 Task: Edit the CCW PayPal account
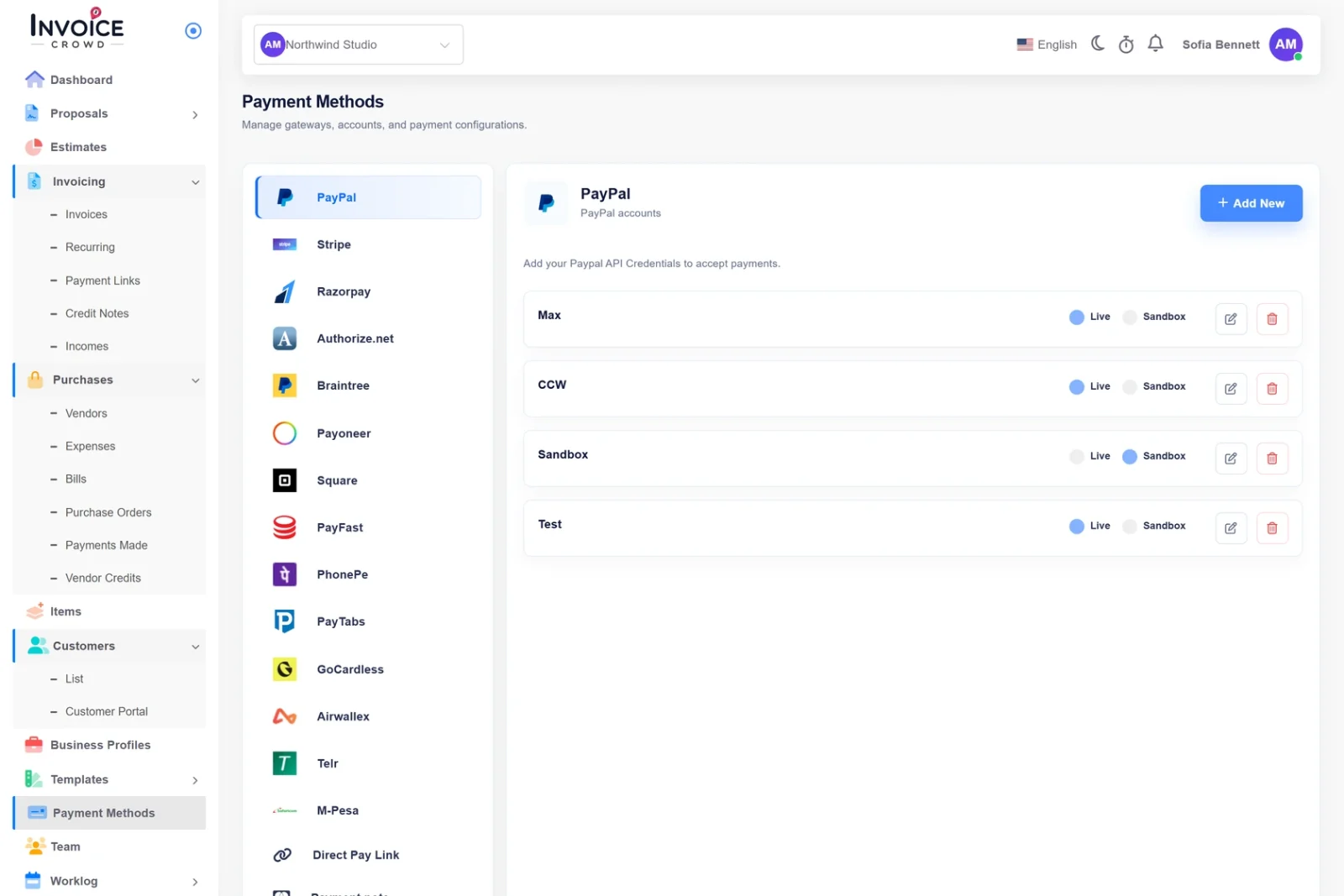pos(1231,389)
